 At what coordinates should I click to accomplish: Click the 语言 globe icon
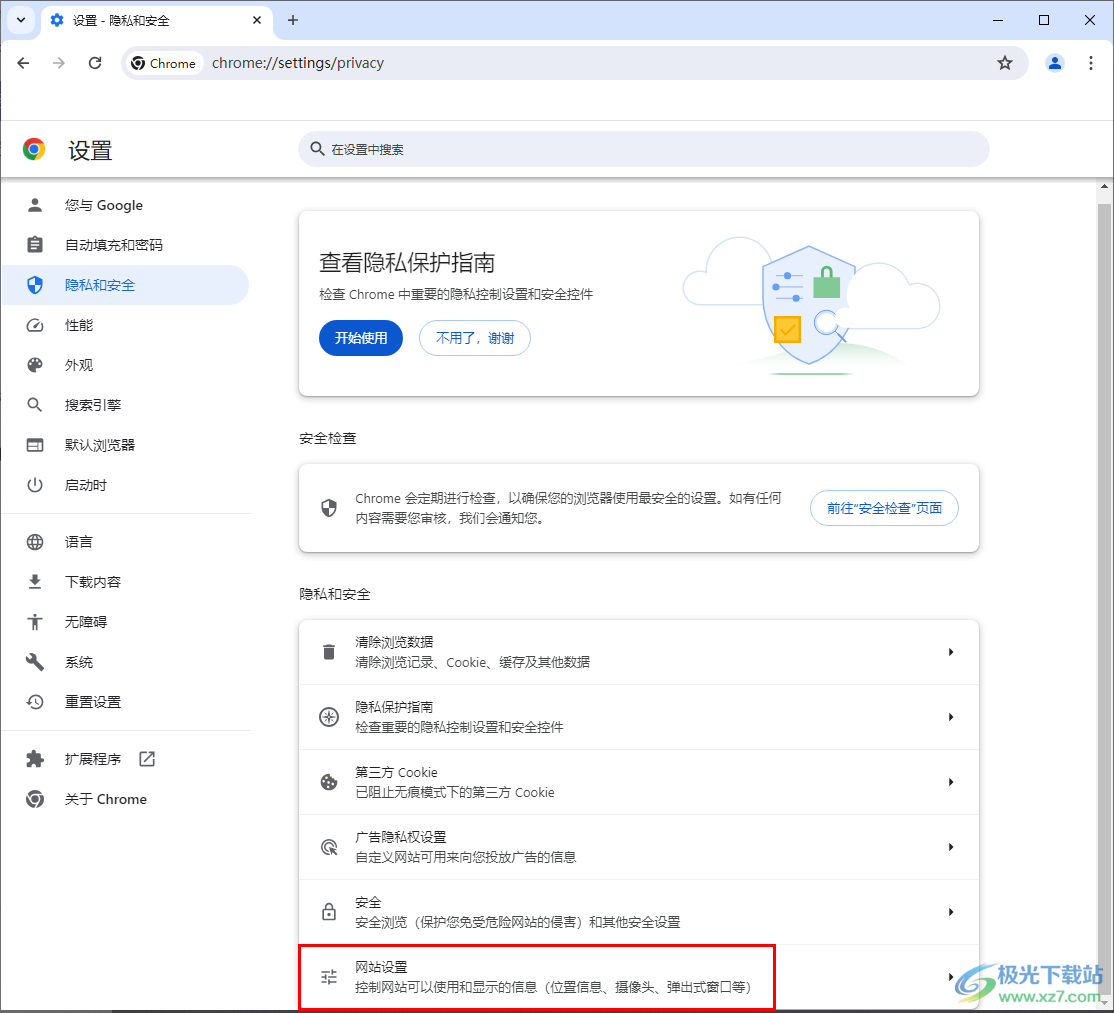pos(35,542)
